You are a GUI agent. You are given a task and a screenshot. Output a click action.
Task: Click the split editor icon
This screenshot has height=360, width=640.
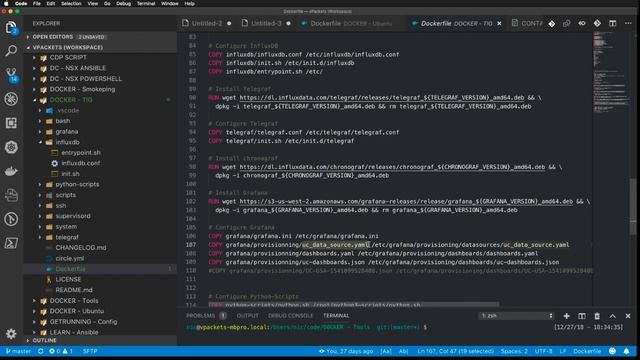pyautogui.click(x=612, y=24)
